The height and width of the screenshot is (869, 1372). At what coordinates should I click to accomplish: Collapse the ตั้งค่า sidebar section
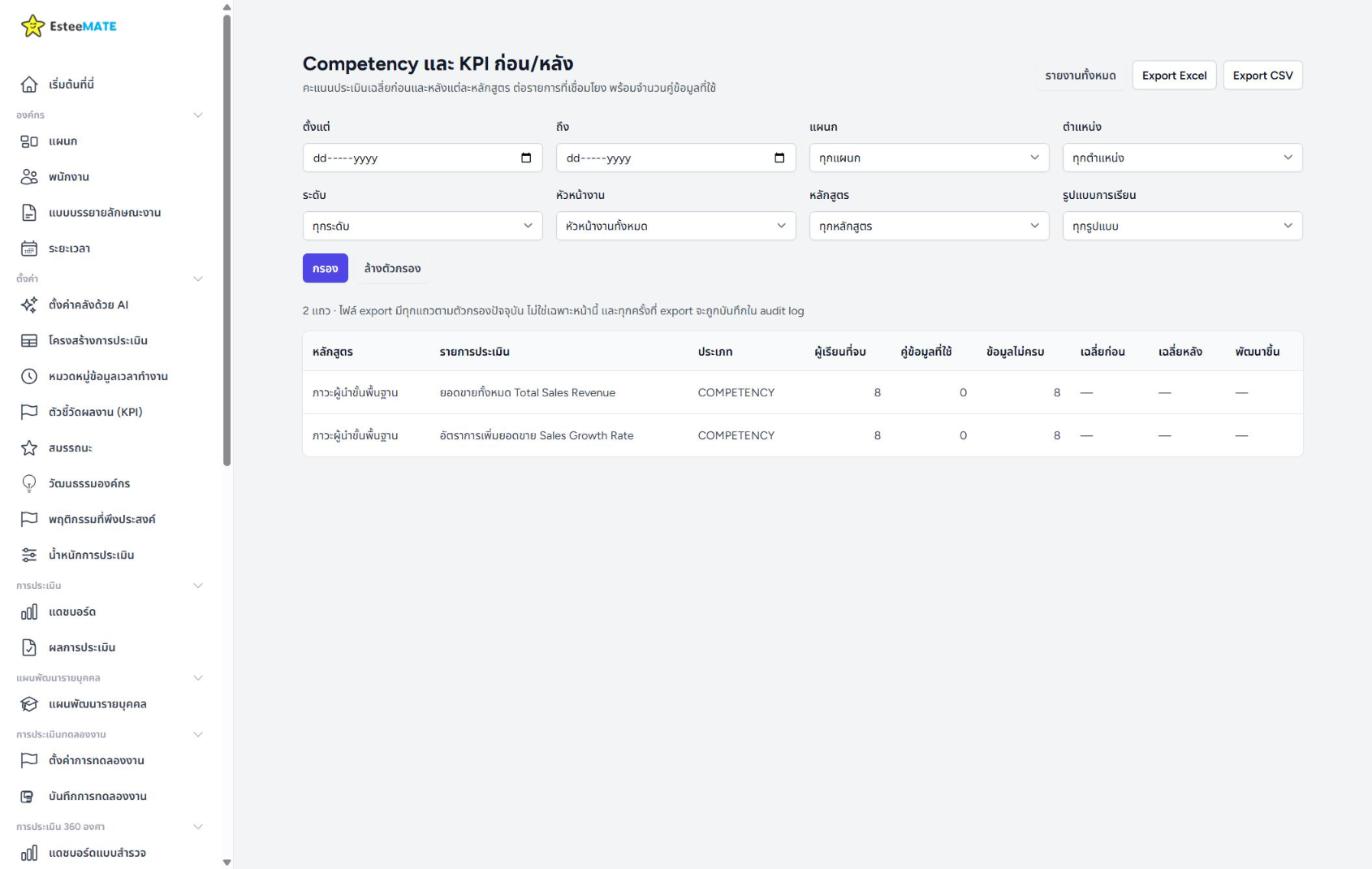[198, 279]
